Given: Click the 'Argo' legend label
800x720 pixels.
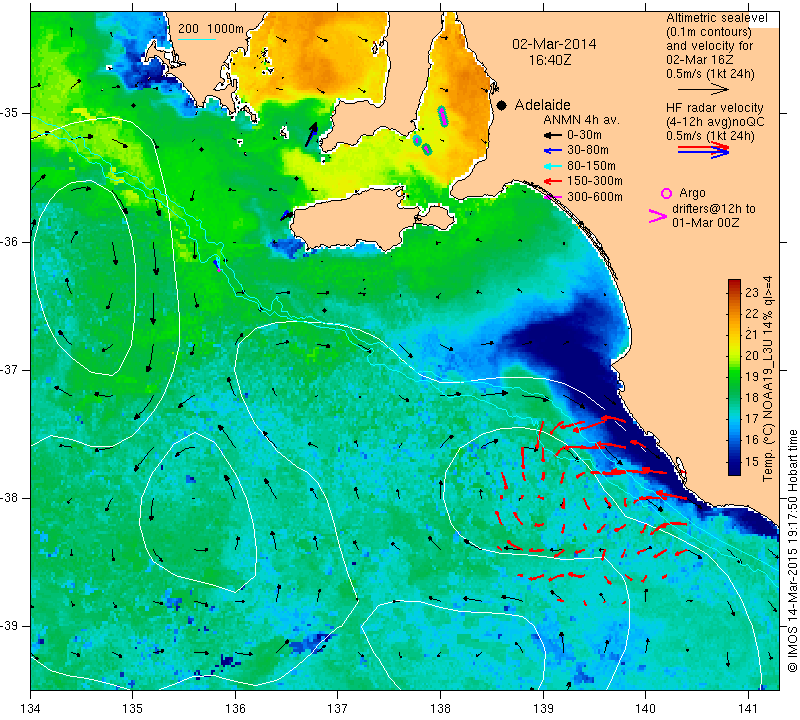Looking at the screenshot, I should coord(692,193).
